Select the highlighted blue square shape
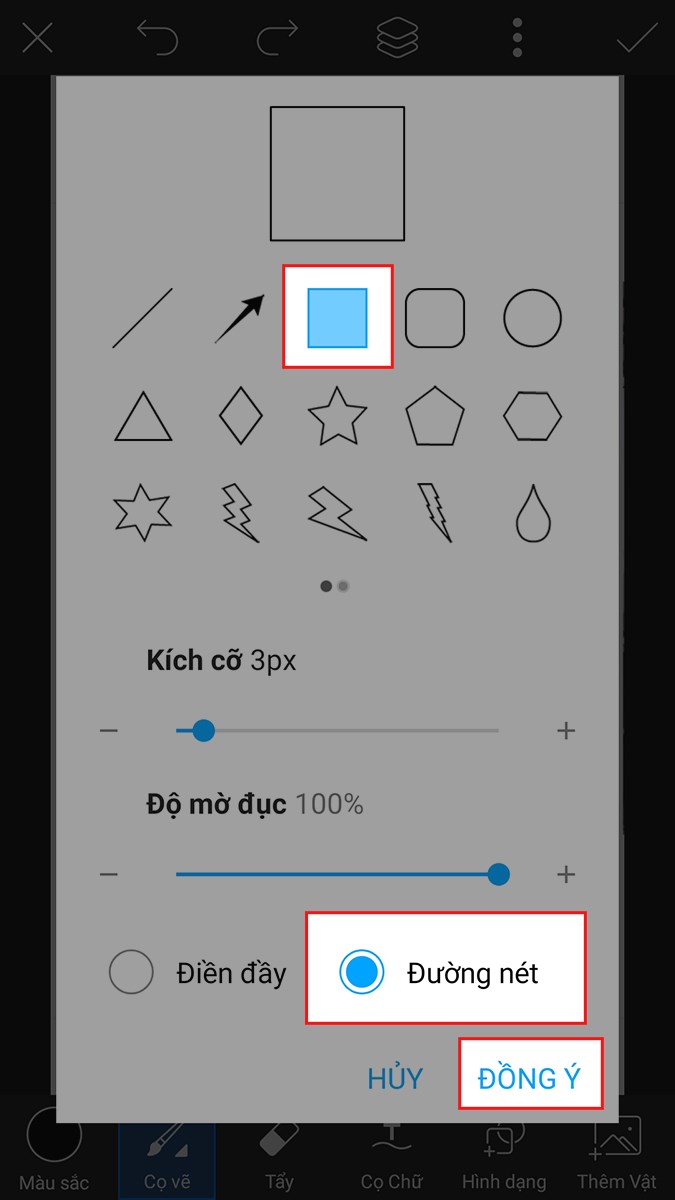Image resolution: width=675 pixels, height=1200 pixels. 337,318
